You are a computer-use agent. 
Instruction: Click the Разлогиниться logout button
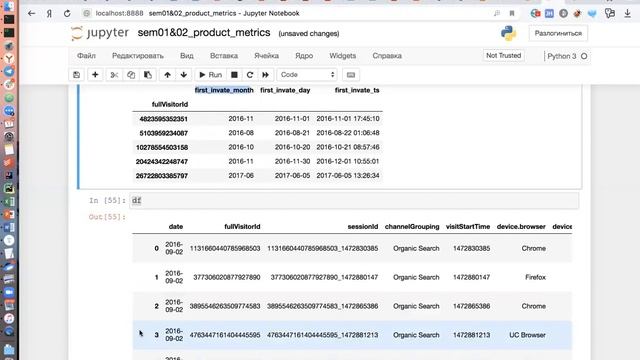(x=558, y=33)
